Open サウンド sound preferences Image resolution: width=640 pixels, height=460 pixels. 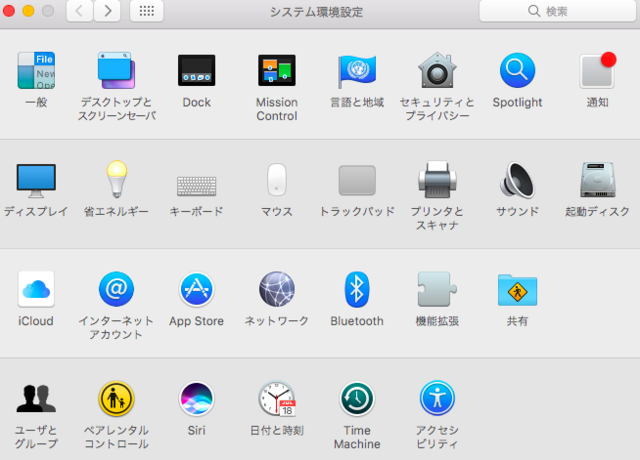pyautogui.click(x=517, y=181)
